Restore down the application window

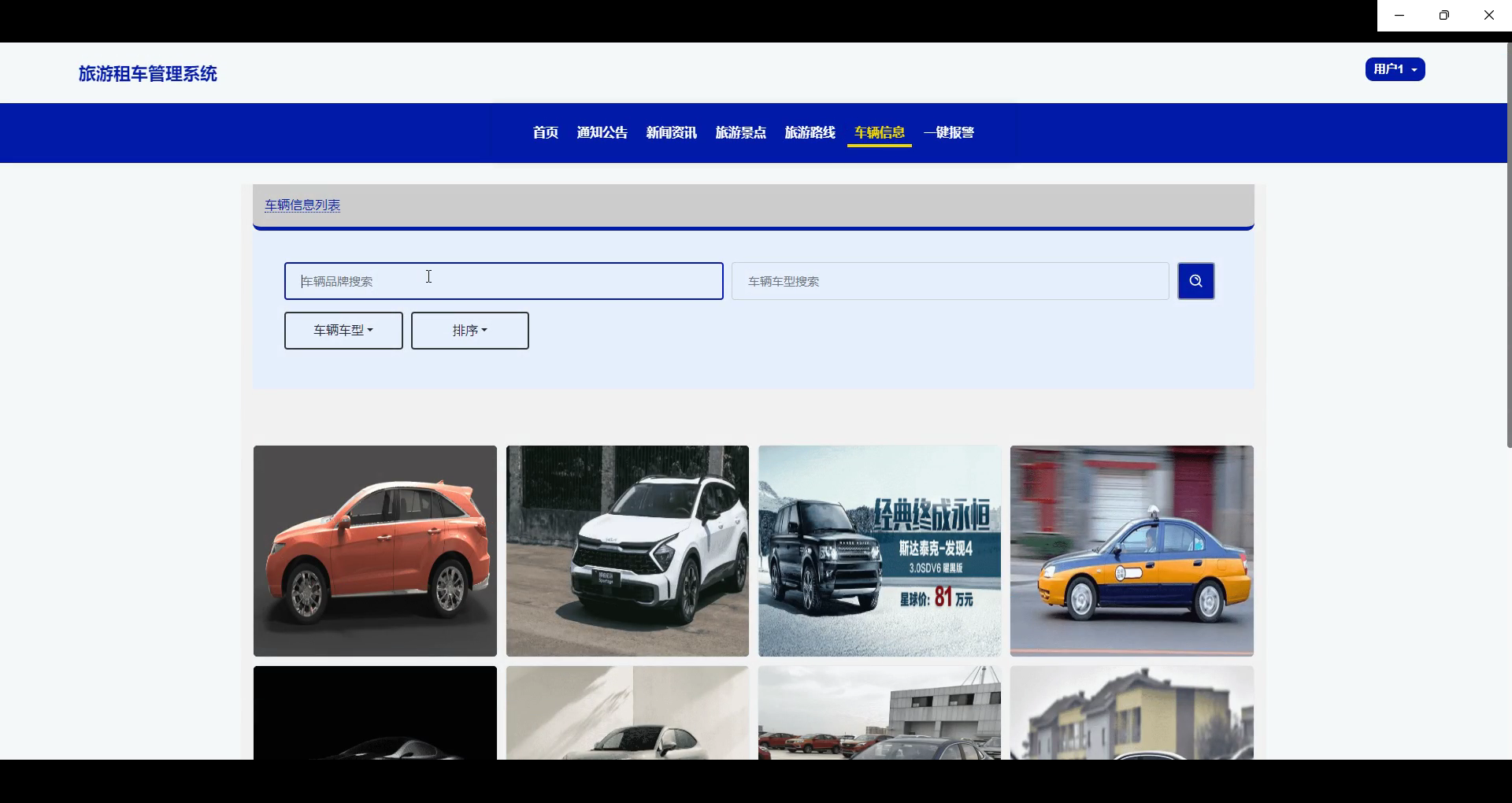click(1444, 15)
